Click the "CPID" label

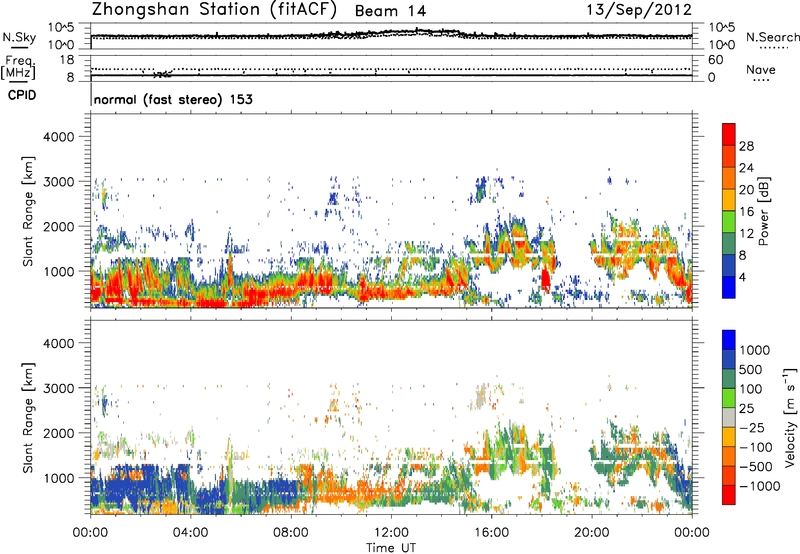tap(22, 95)
